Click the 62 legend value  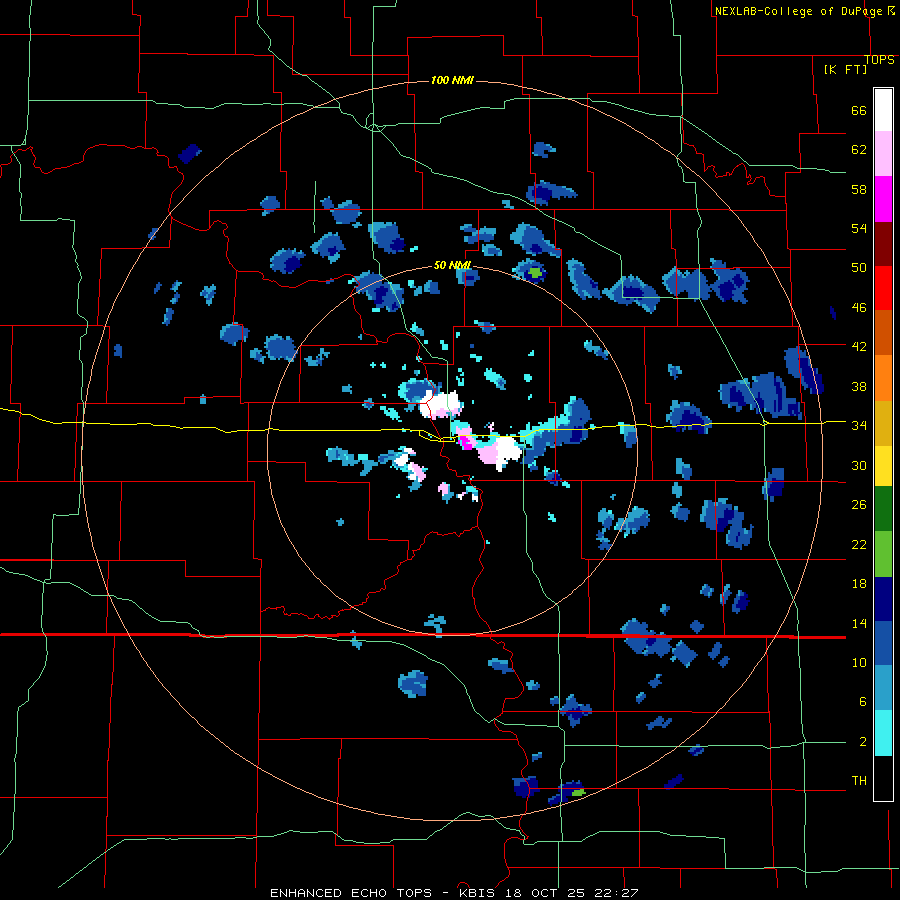[x=859, y=150]
